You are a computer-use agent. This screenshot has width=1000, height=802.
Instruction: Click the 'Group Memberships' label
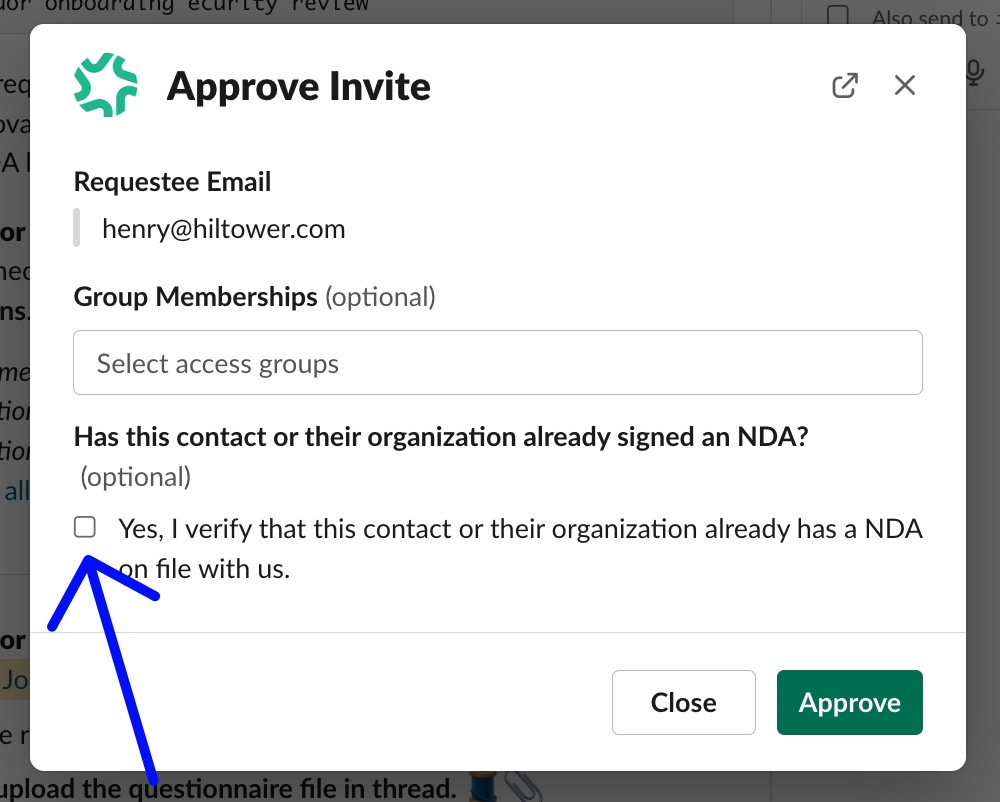tap(195, 296)
